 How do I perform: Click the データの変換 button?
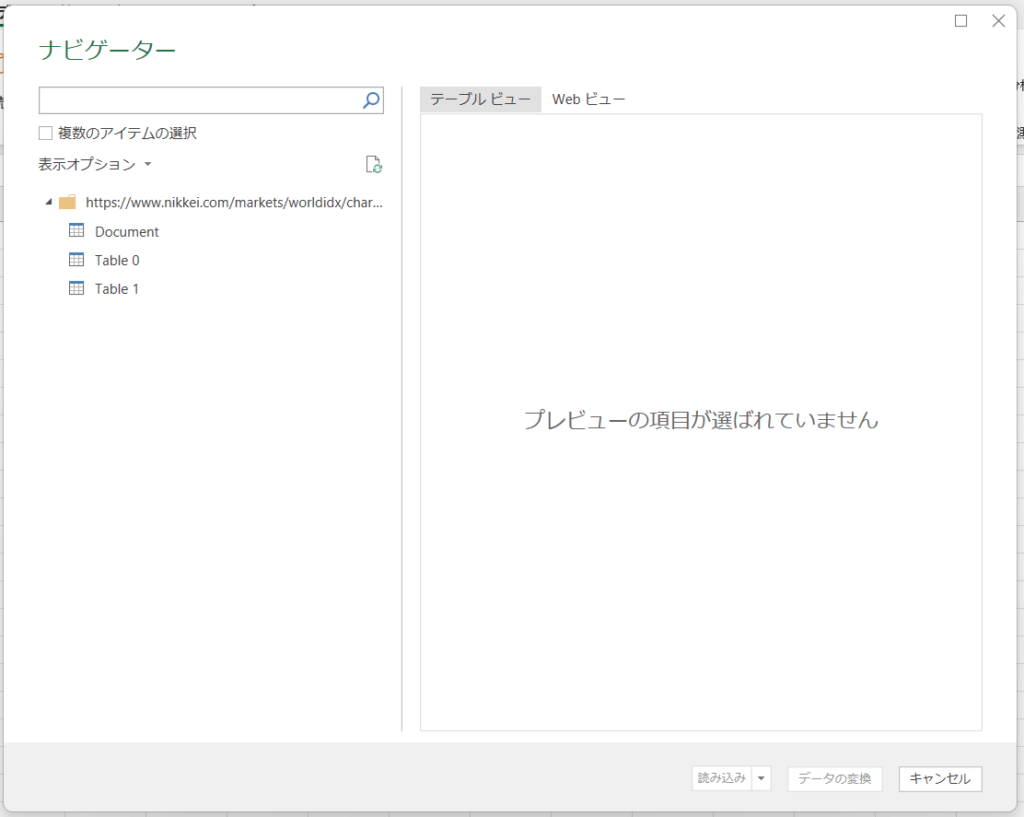click(835, 779)
